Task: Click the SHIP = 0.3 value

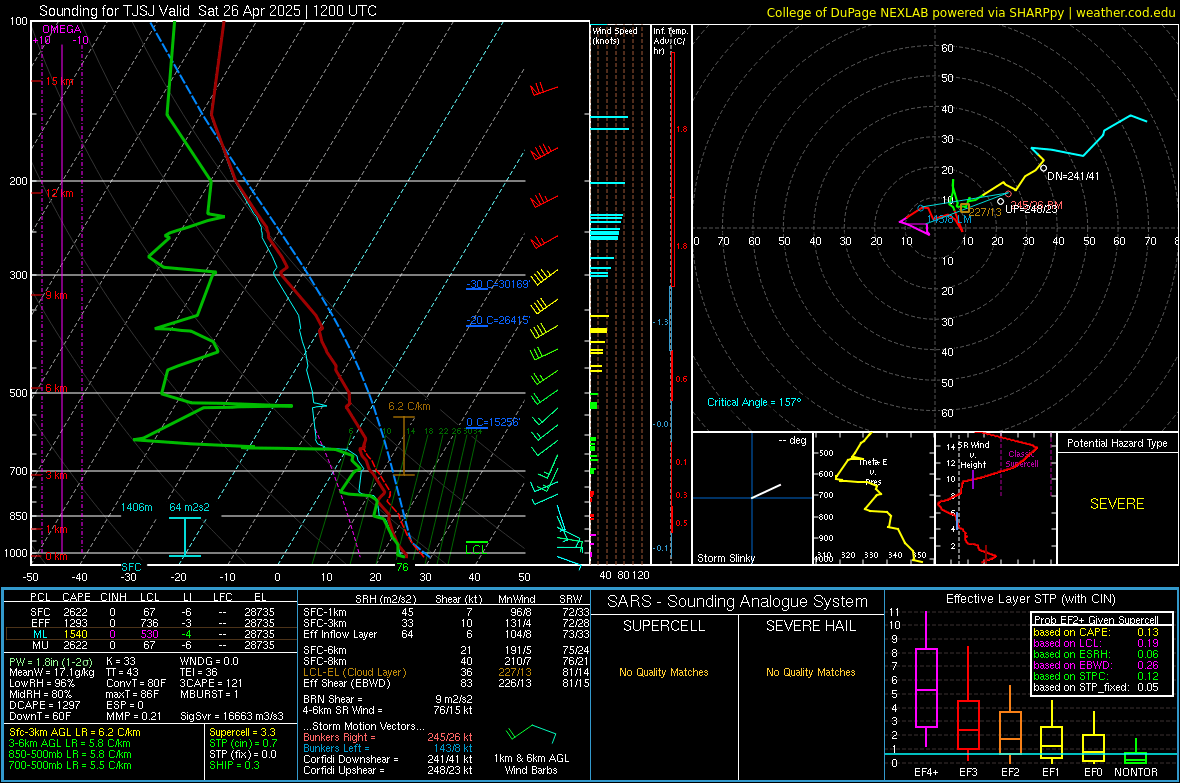Action: [233, 765]
